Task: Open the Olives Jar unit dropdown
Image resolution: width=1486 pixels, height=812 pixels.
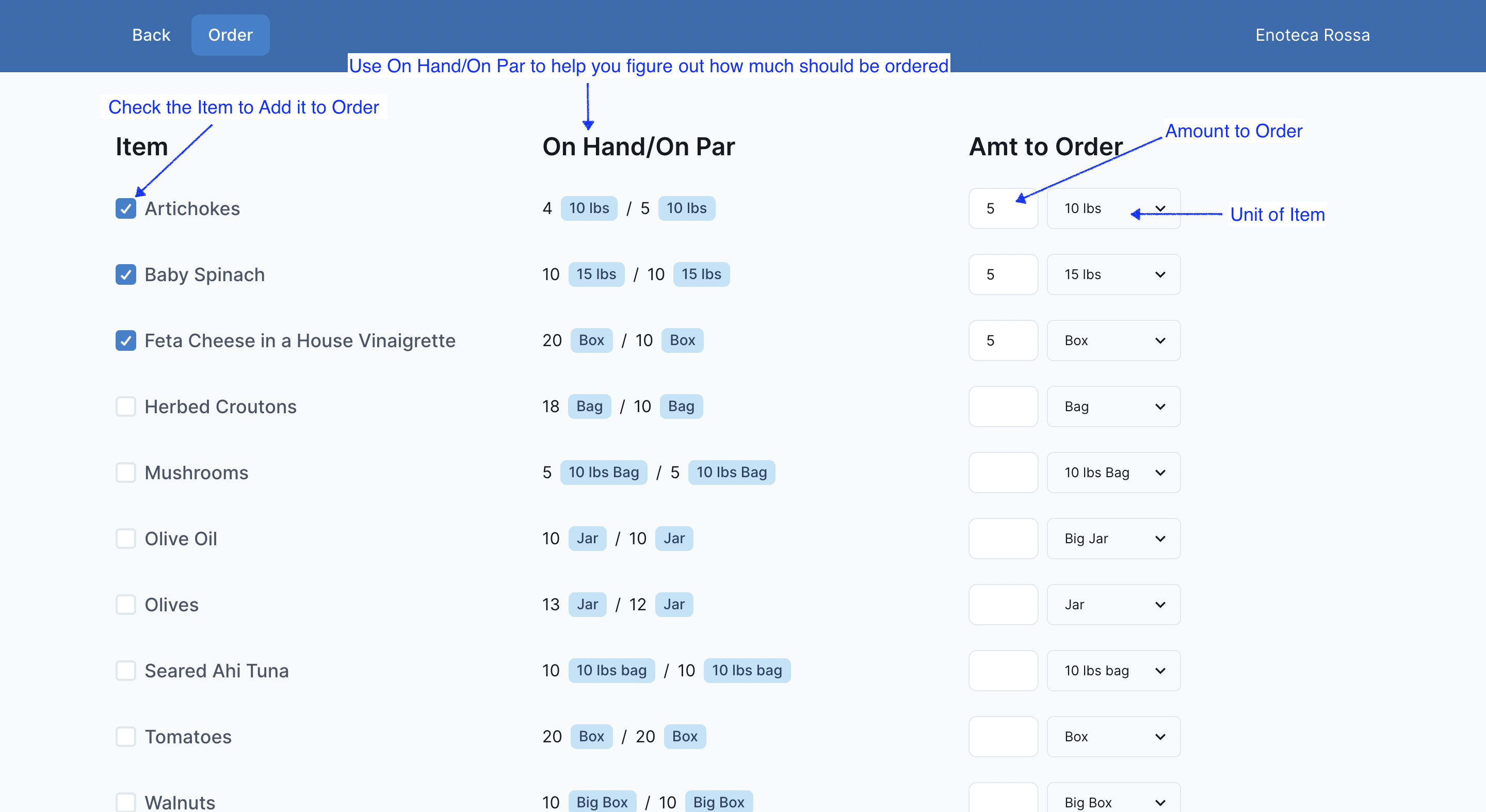Action: (1113, 605)
